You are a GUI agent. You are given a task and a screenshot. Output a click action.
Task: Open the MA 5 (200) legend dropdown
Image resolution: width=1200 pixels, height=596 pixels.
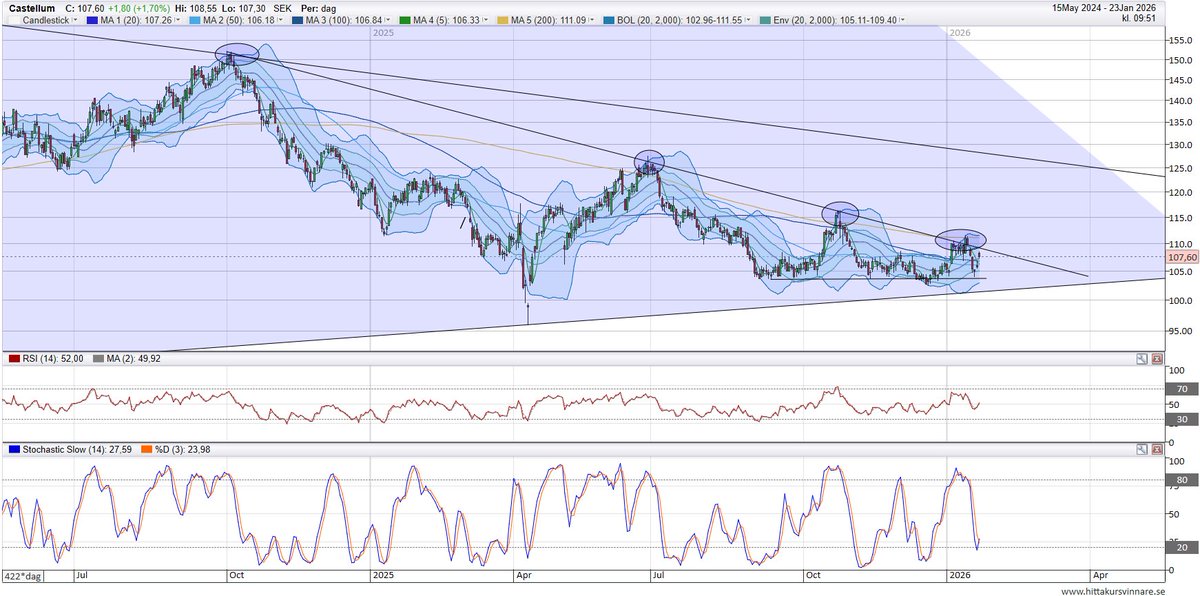(590, 20)
